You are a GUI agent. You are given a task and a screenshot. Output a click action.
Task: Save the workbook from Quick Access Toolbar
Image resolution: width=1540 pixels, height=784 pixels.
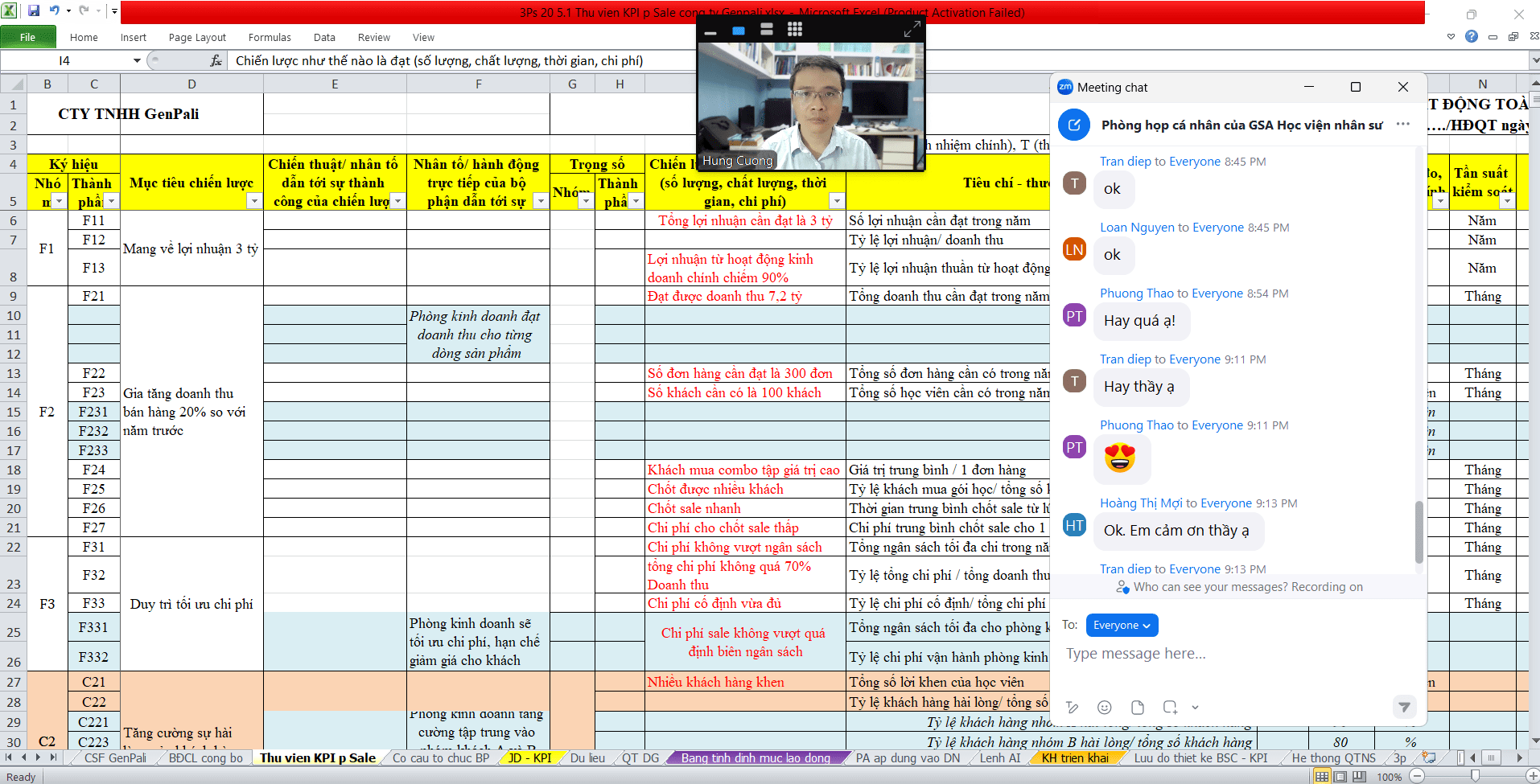tap(34, 11)
